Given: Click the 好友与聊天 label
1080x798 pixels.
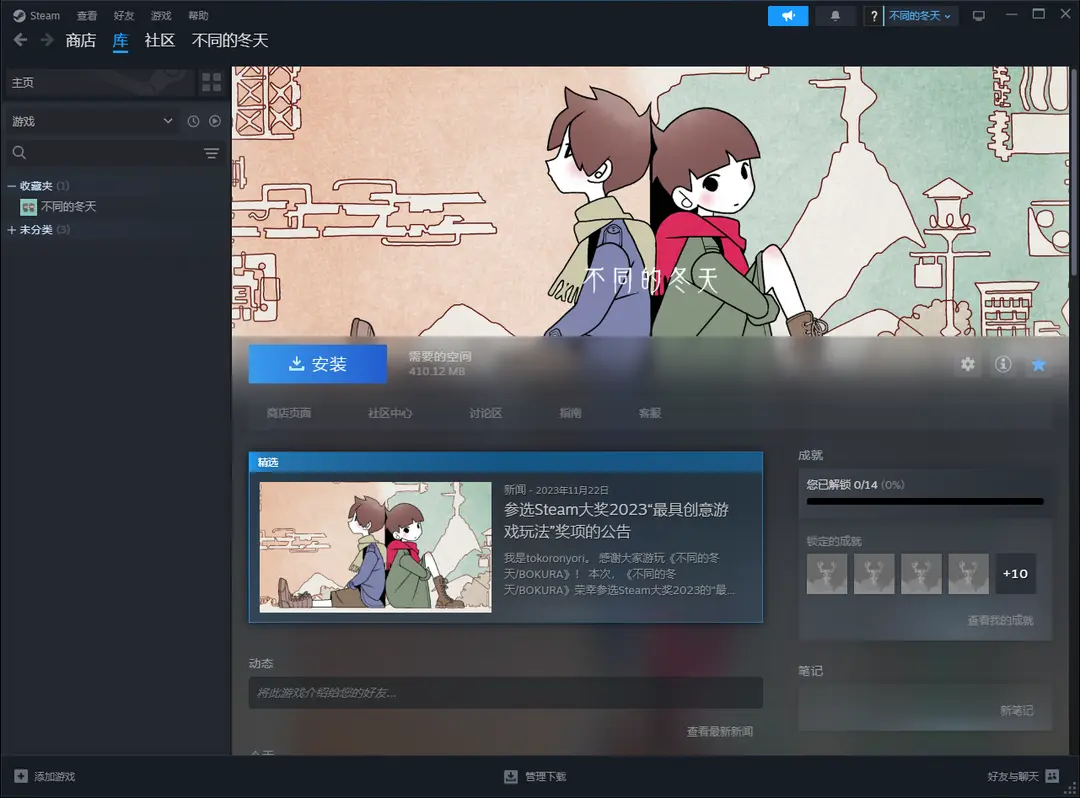Looking at the screenshot, I should [x=1012, y=777].
